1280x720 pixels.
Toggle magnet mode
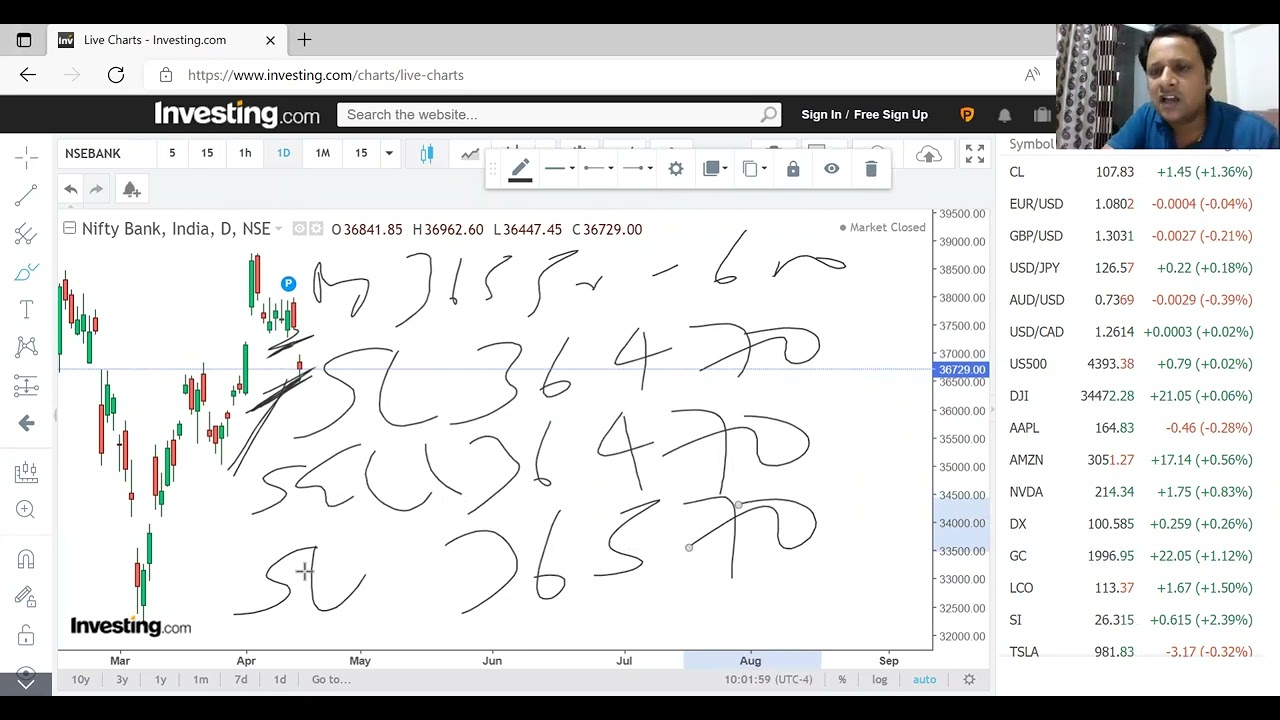pos(27,560)
